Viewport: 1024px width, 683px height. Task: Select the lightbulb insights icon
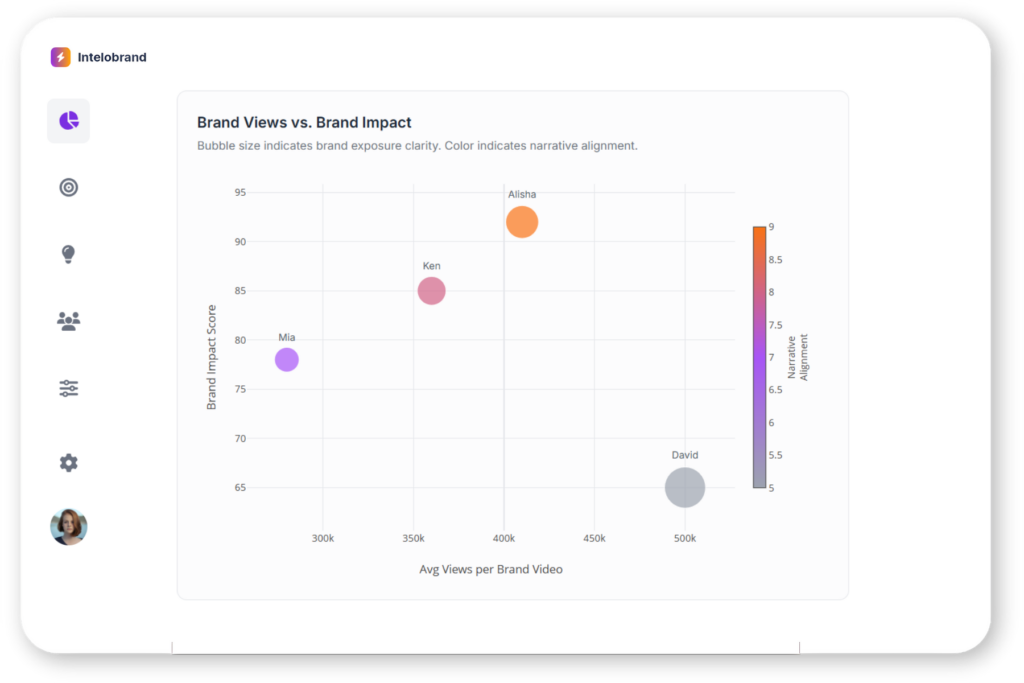pyautogui.click(x=68, y=254)
